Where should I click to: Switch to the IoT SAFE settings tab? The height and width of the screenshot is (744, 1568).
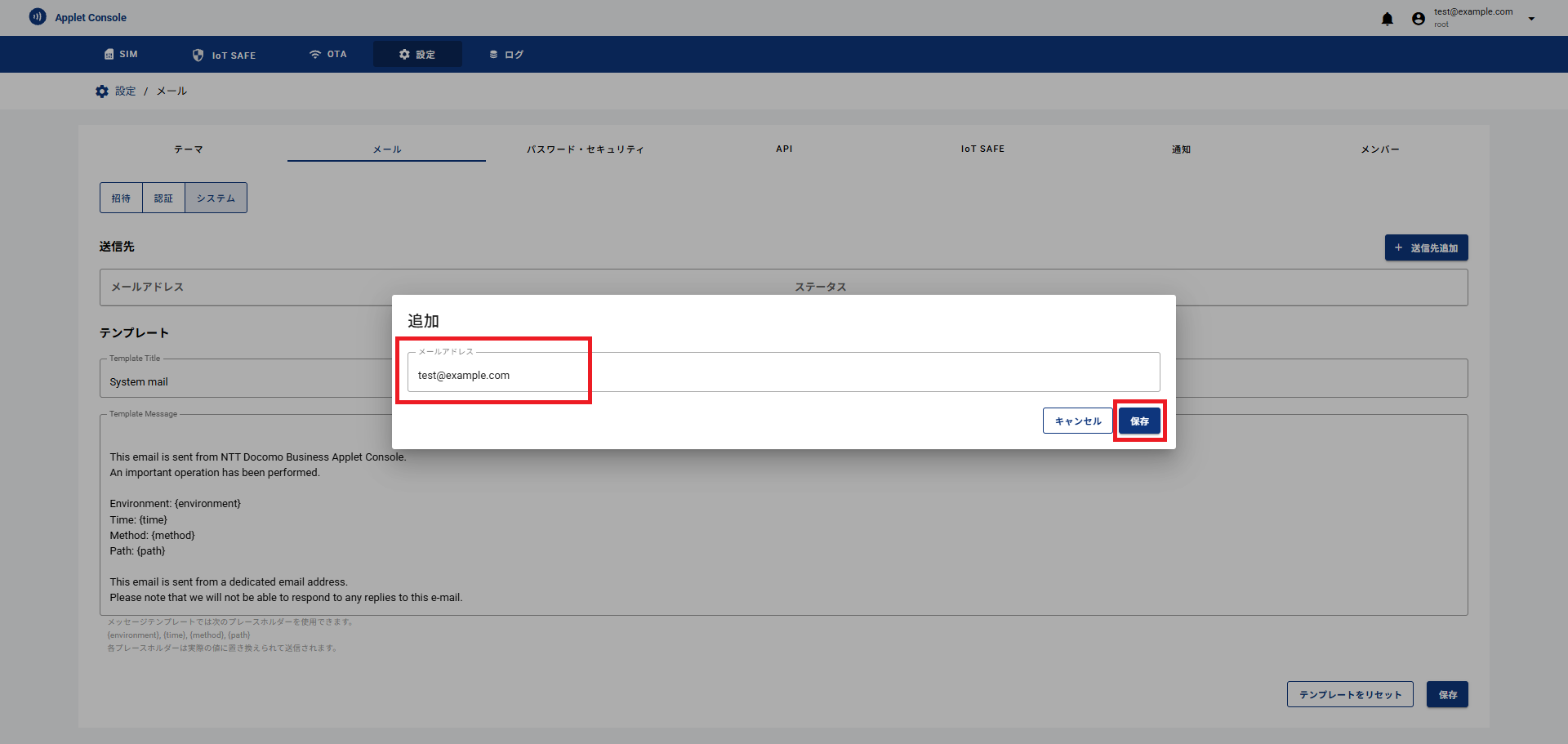[982, 149]
